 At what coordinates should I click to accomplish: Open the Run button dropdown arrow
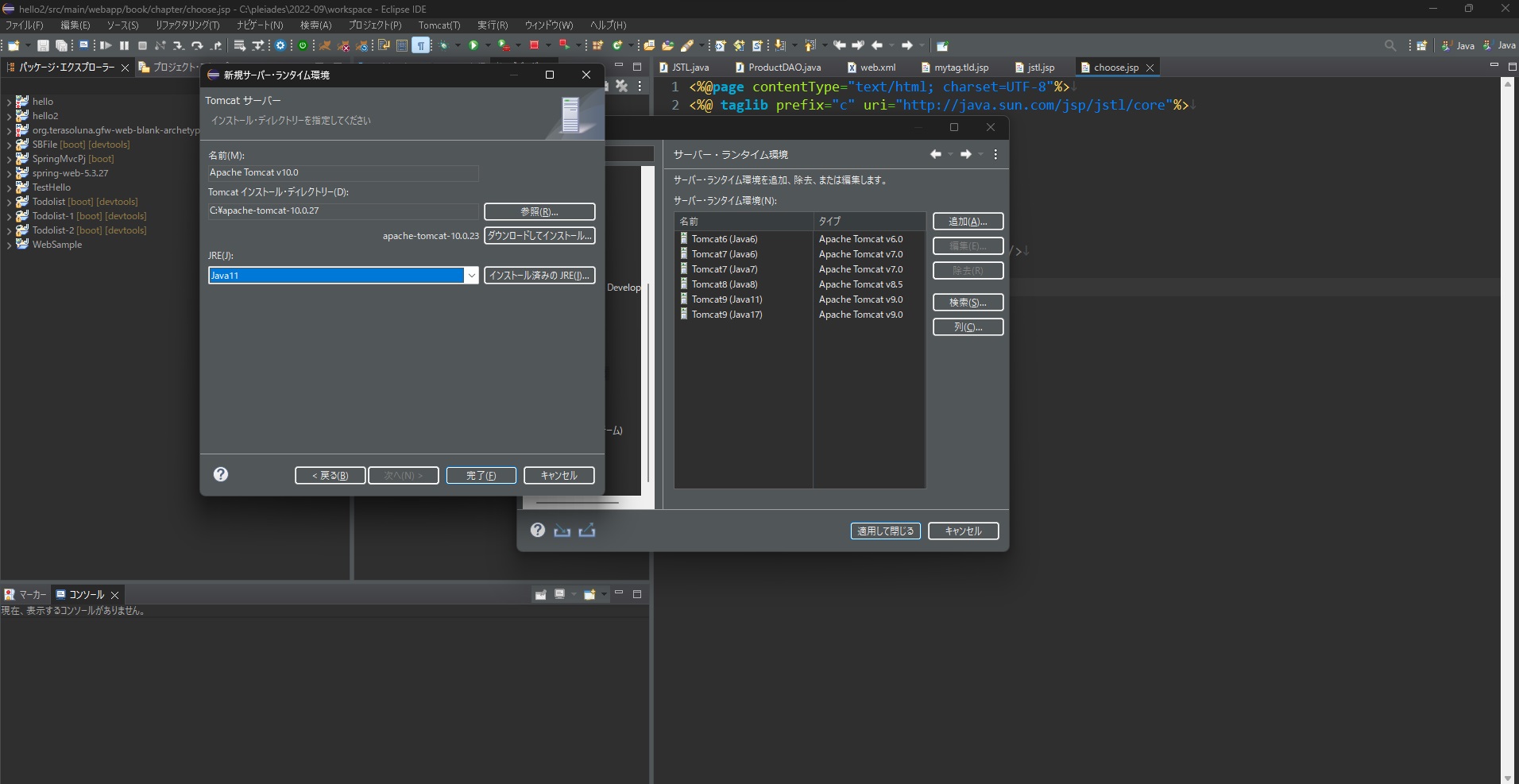(x=487, y=46)
